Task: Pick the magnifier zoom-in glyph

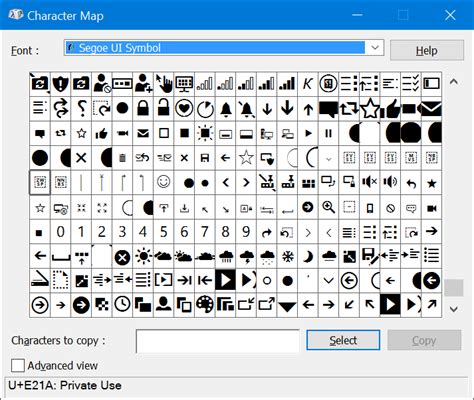Action: (x=329, y=207)
